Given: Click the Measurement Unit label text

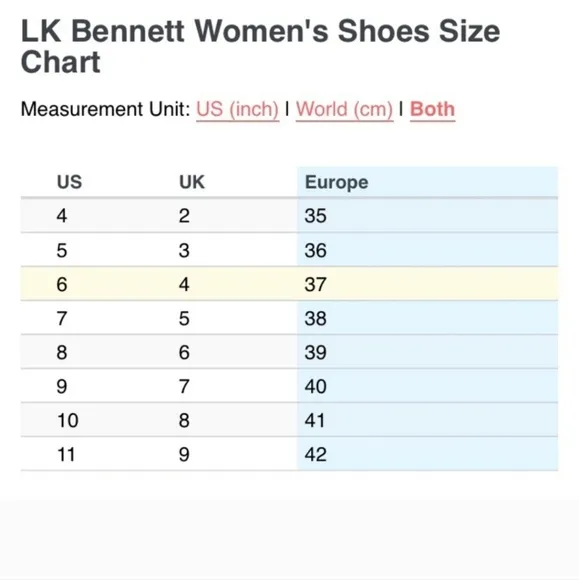Looking at the screenshot, I should click(105, 109).
